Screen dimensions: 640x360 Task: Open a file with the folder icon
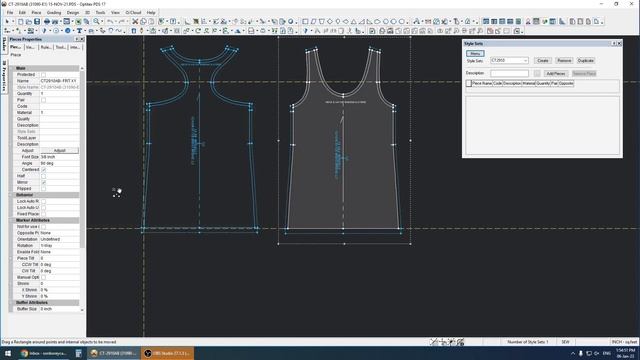pyautogui.click(x=29, y=21)
